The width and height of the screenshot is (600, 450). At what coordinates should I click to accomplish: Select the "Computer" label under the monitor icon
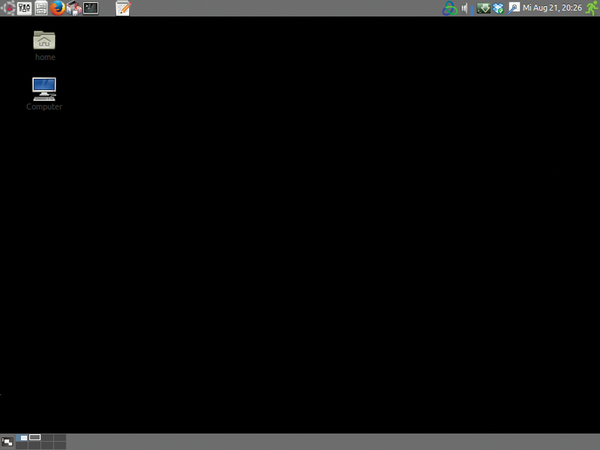(44, 107)
